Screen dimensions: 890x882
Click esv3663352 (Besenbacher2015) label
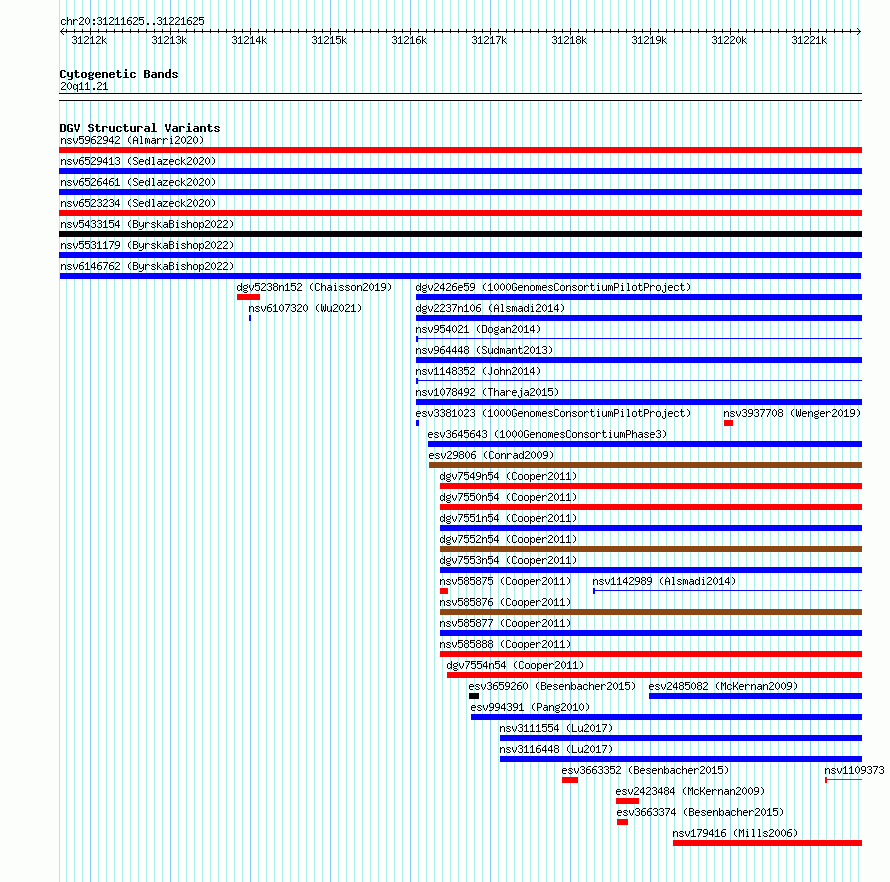pyautogui.click(x=646, y=770)
